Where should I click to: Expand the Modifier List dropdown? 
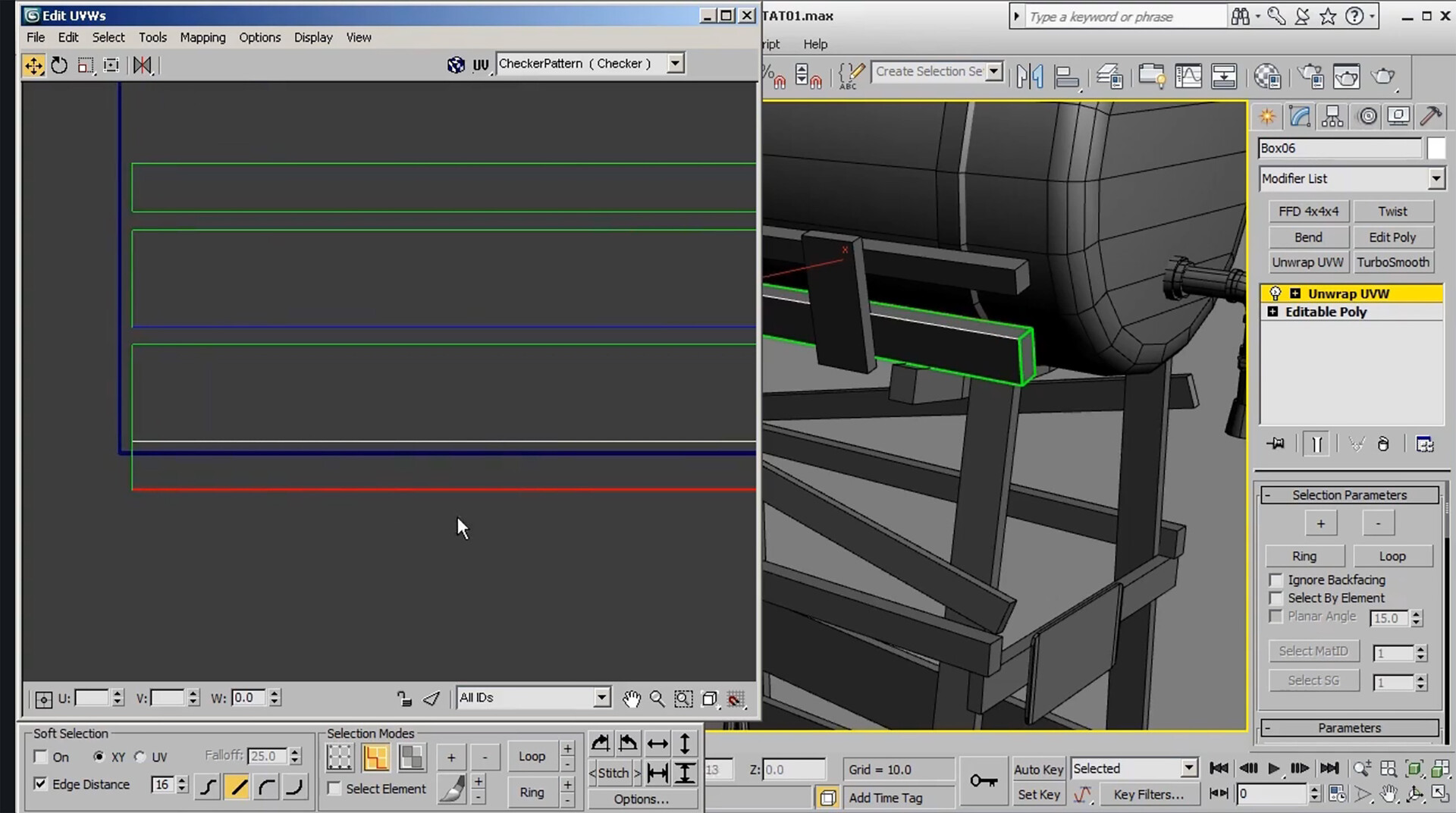pyautogui.click(x=1436, y=179)
